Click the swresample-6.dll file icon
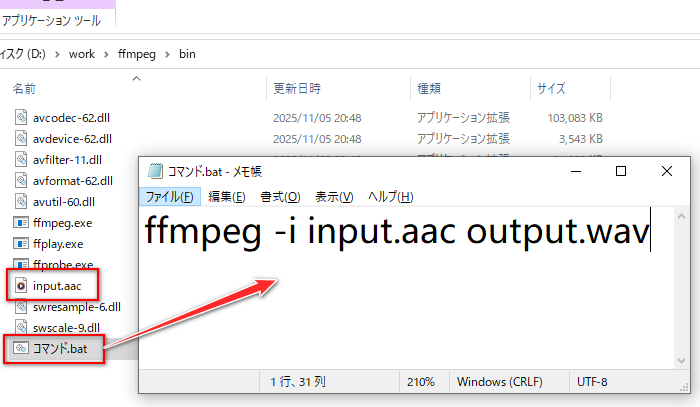Screen dimensions: 700x407 [21, 307]
